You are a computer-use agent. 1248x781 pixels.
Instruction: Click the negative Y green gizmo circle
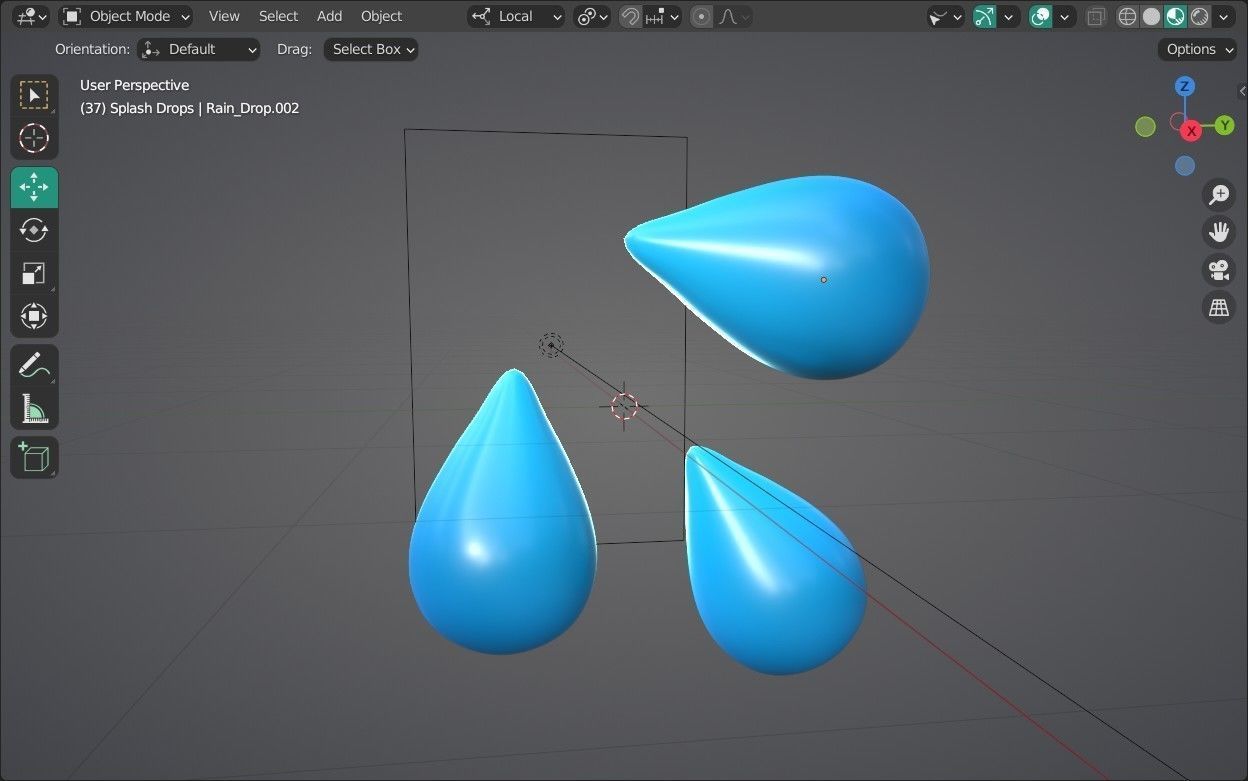(x=1146, y=126)
